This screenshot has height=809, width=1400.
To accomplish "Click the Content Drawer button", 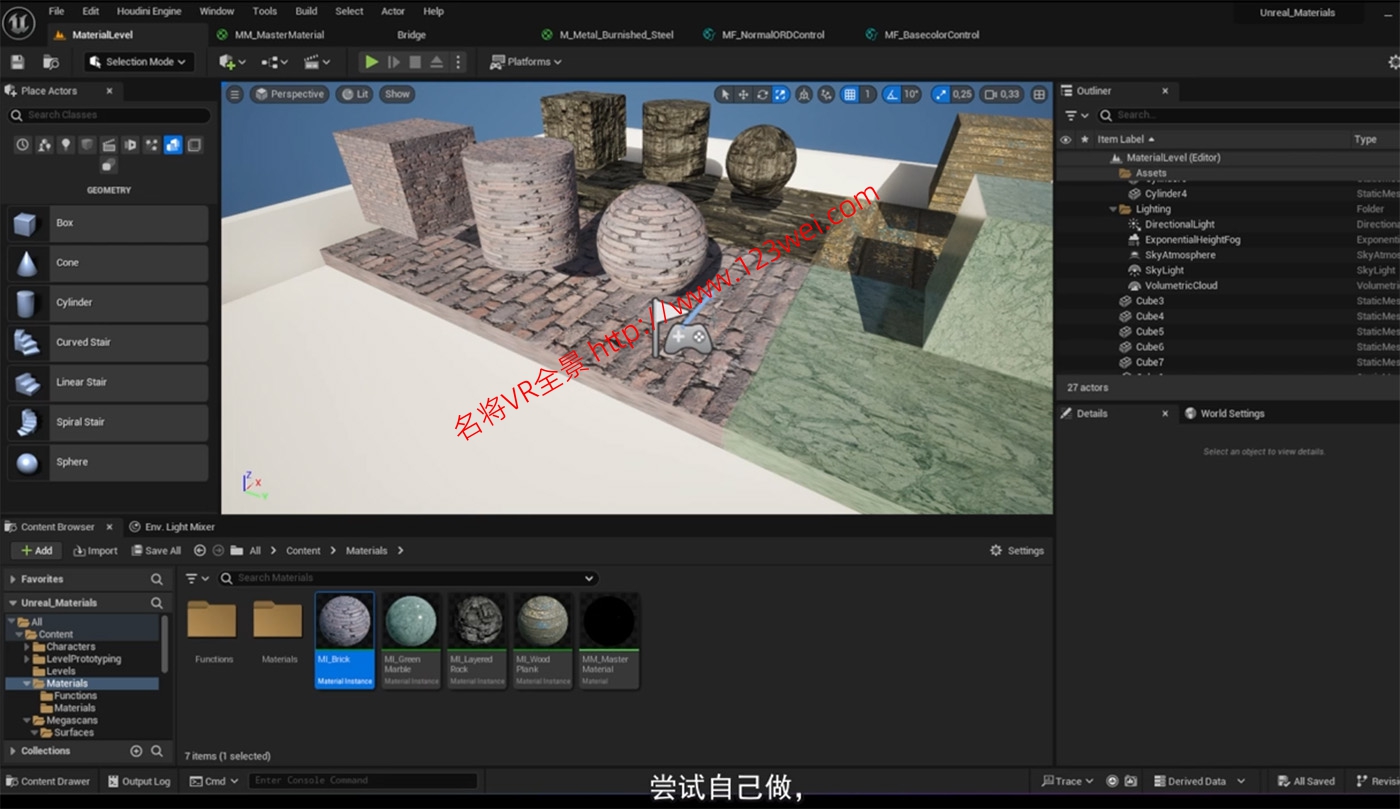I will 48,781.
